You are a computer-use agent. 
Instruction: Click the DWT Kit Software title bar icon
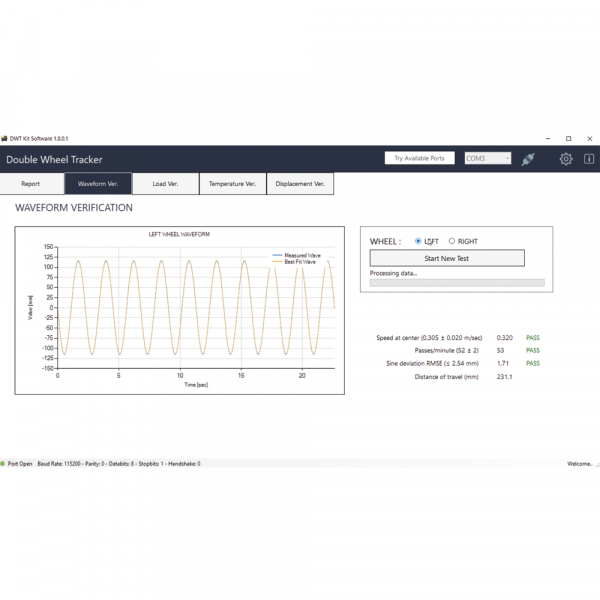click(x=4, y=138)
